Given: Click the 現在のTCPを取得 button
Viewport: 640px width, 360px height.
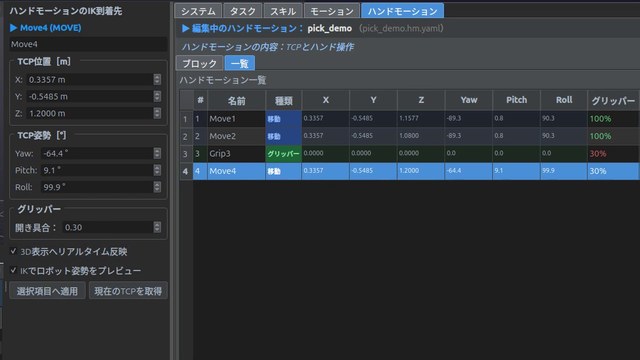Looking at the screenshot, I should point(128,291).
